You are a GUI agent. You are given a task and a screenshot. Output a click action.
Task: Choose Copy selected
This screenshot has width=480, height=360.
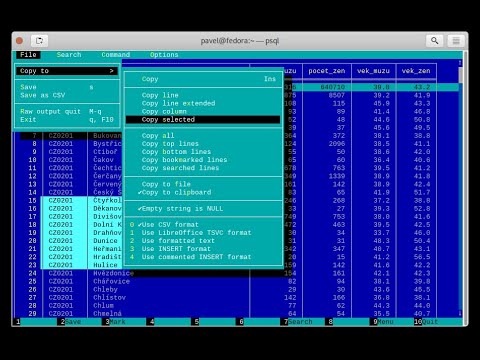click(203, 119)
